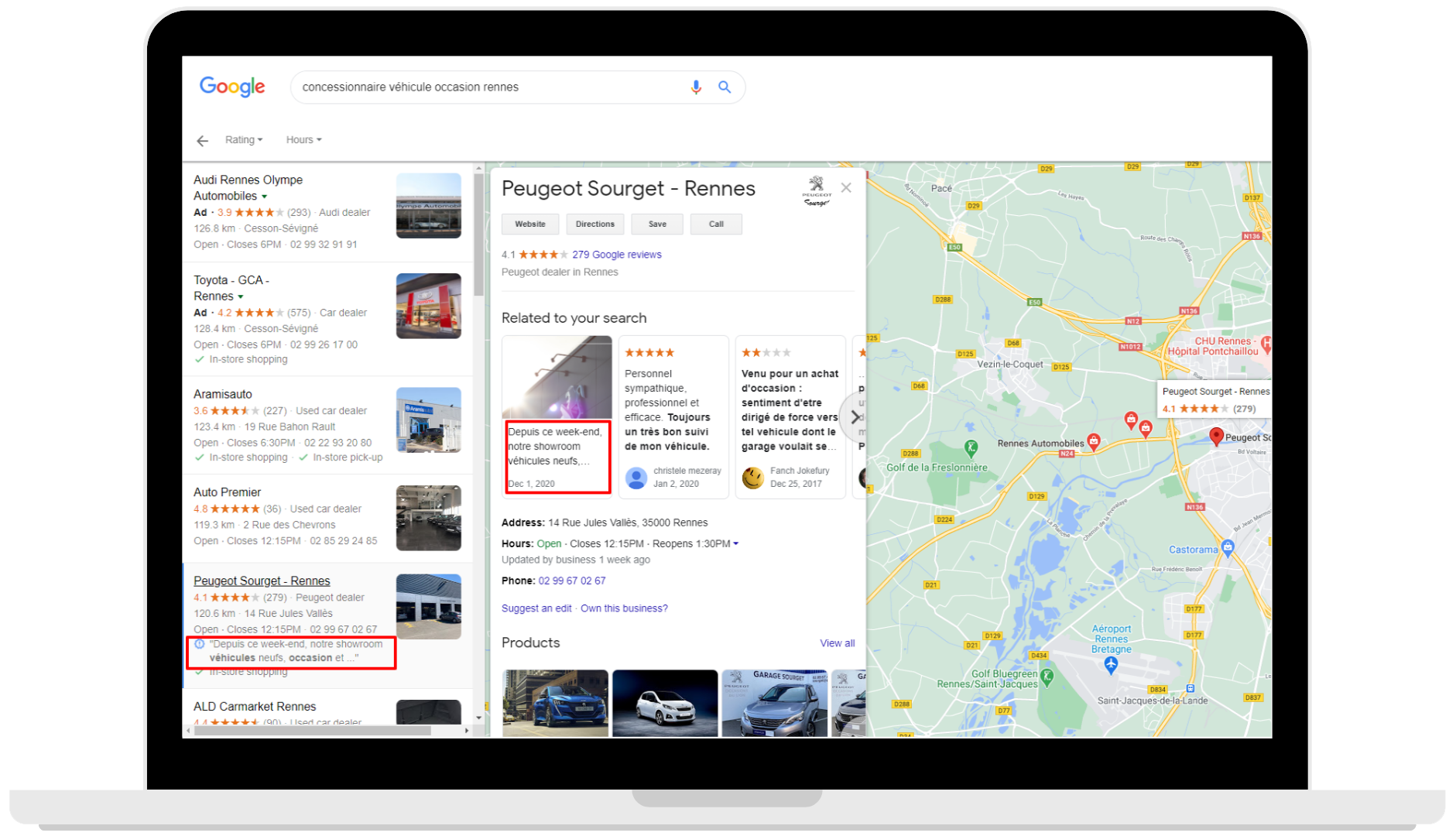Click View all next to Products
Screen dimensions: 1456x836
(x=837, y=642)
